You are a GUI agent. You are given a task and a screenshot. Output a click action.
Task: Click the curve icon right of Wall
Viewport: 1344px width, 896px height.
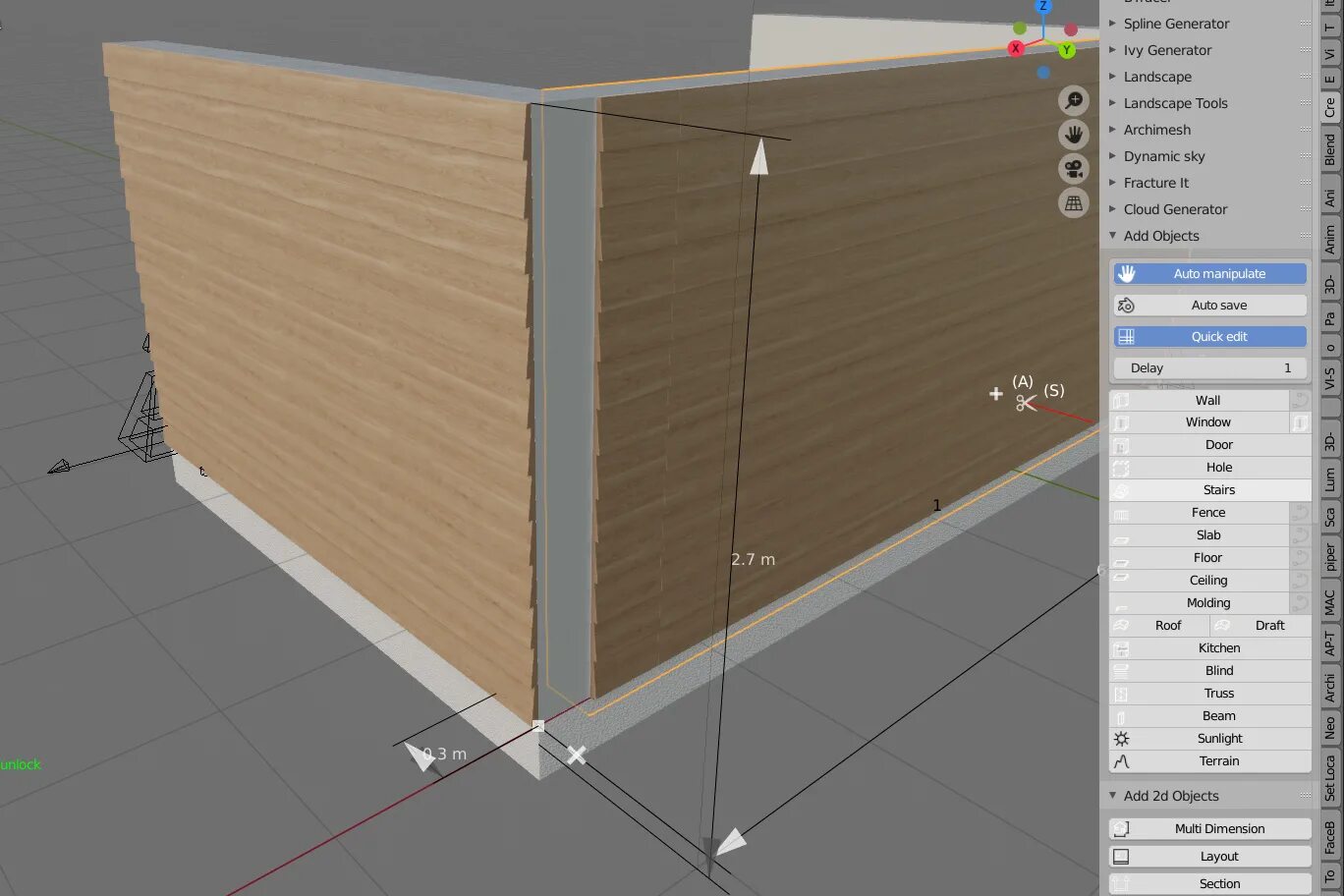pos(1300,400)
